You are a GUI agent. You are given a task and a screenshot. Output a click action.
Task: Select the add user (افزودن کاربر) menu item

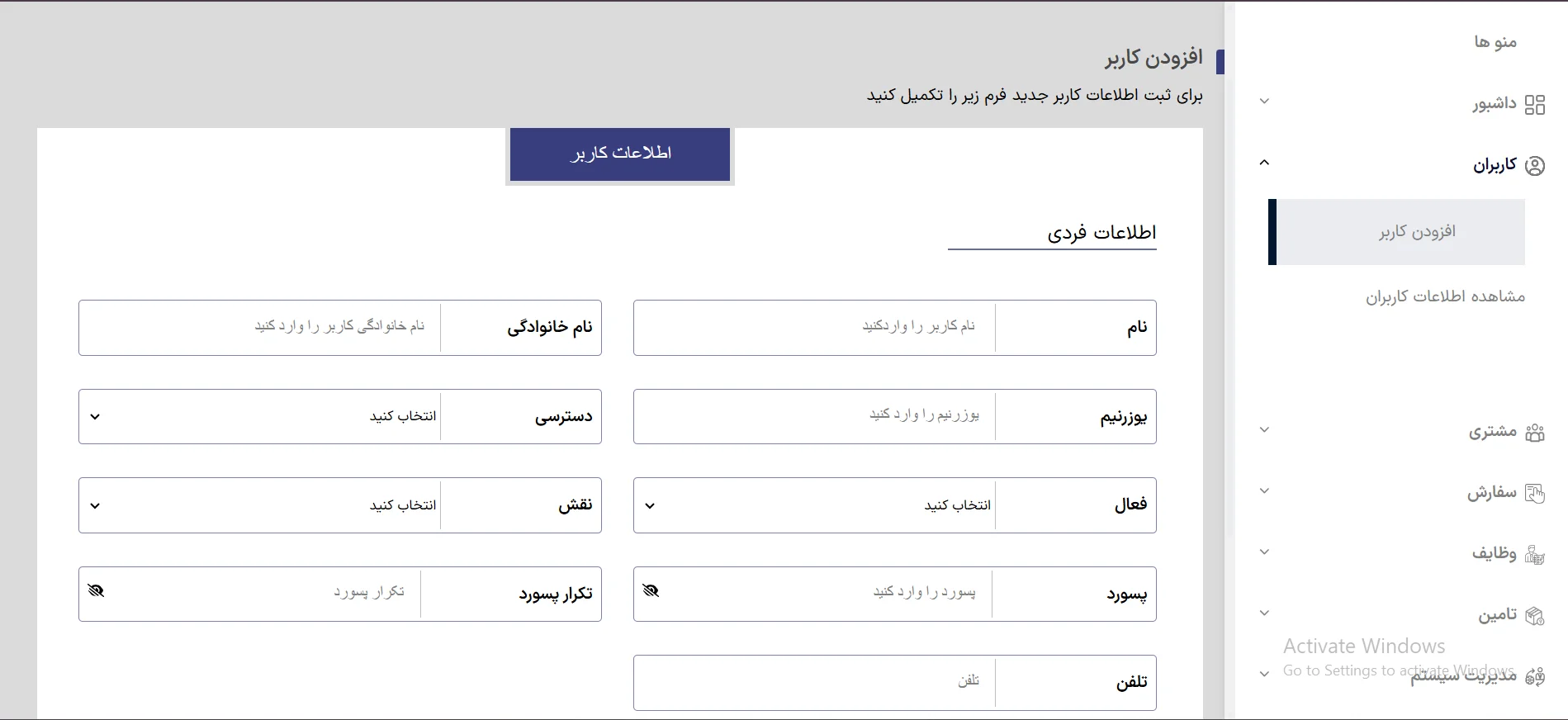pos(1416,232)
